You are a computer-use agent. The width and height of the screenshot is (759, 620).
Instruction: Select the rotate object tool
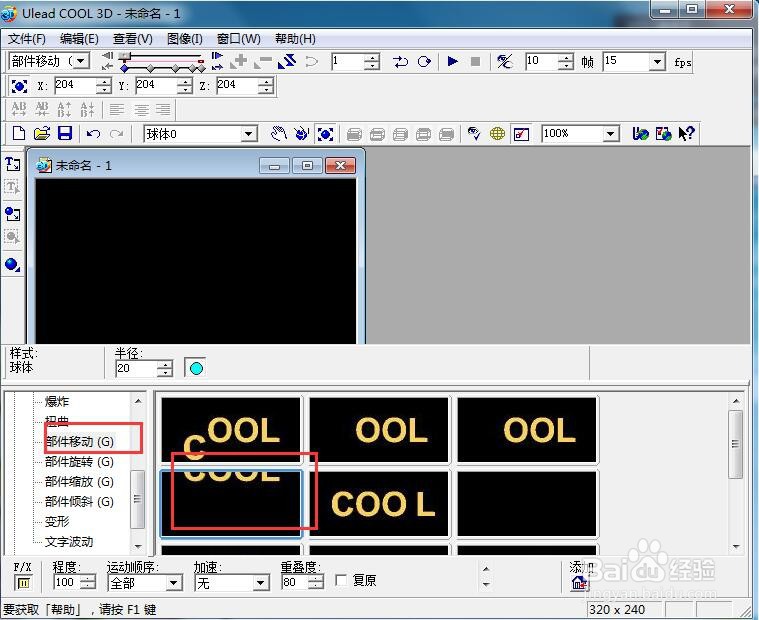click(x=302, y=133)
